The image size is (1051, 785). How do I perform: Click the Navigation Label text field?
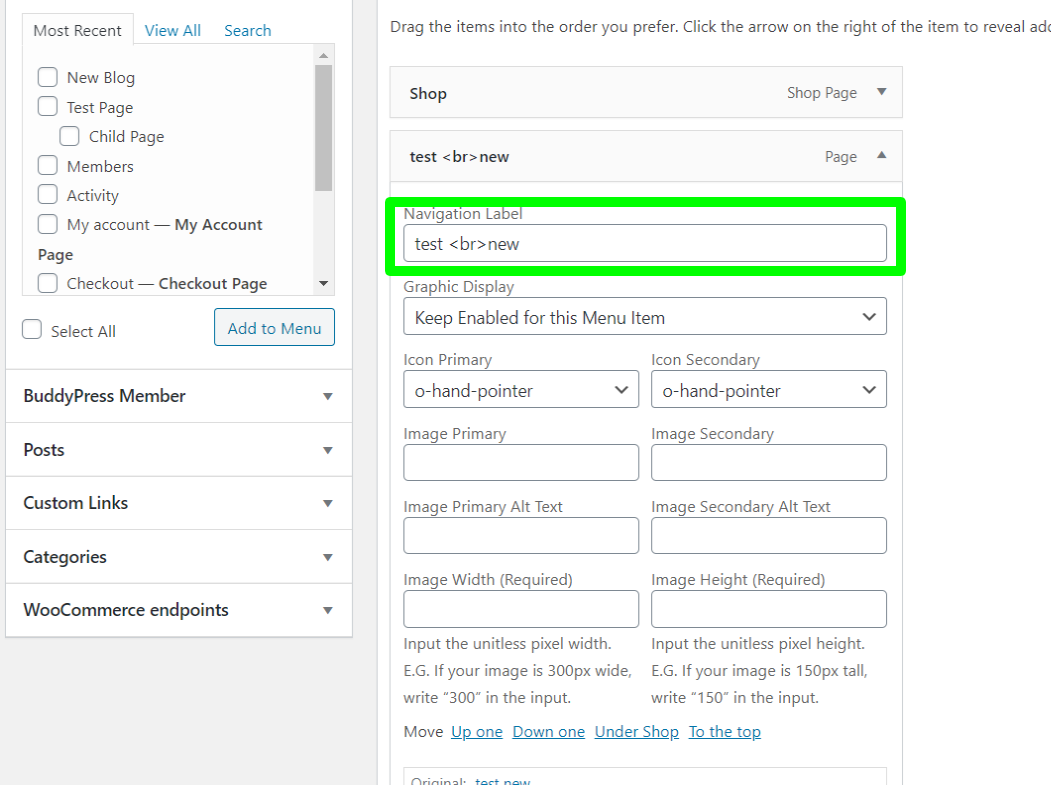coord(645,243)
